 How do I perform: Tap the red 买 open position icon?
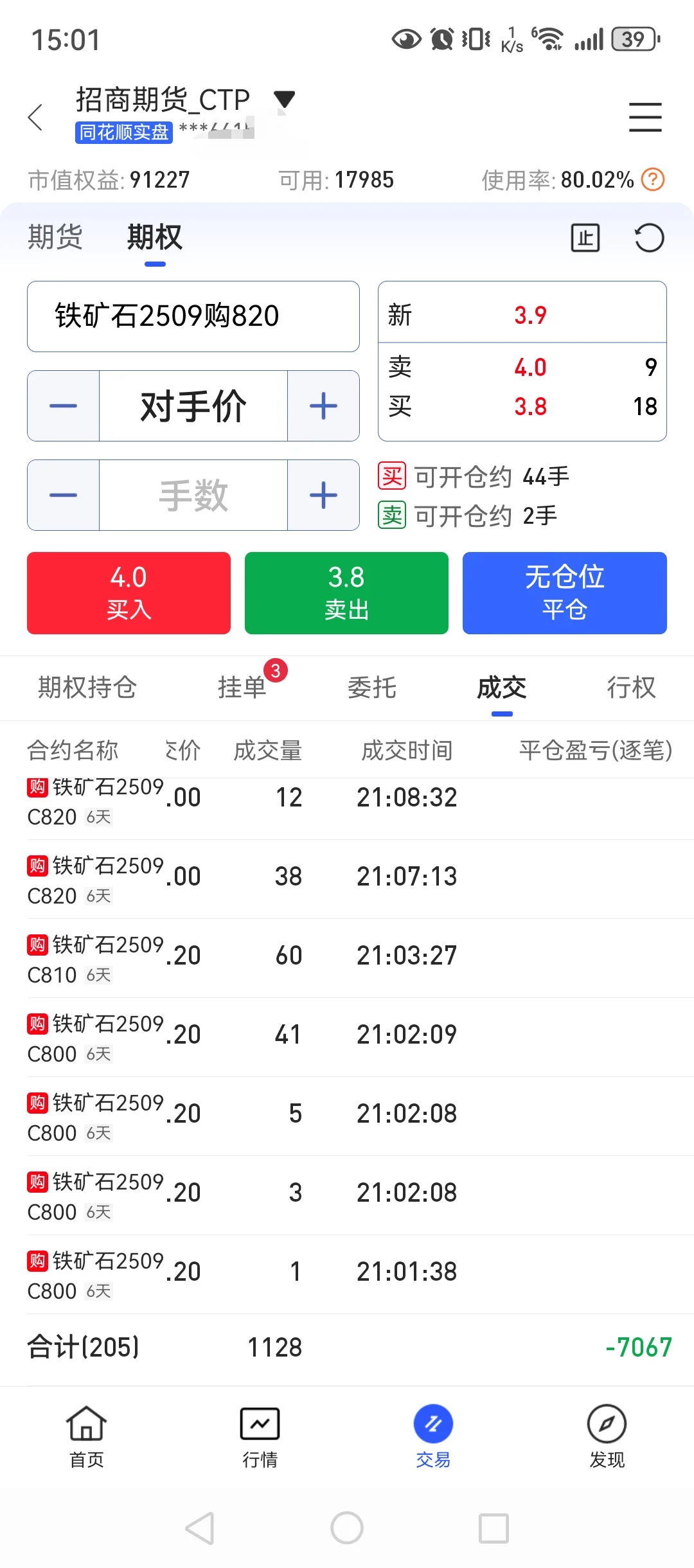[392, 476]
